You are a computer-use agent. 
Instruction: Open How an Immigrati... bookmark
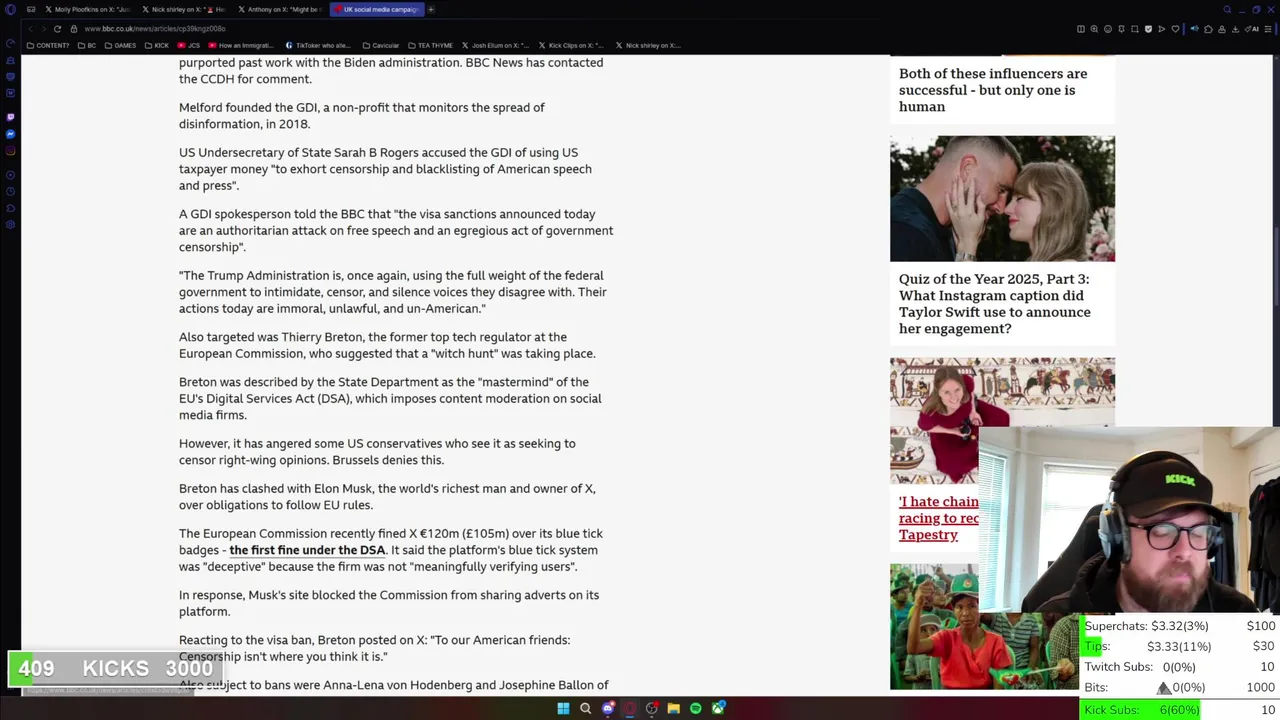[243, 45]
